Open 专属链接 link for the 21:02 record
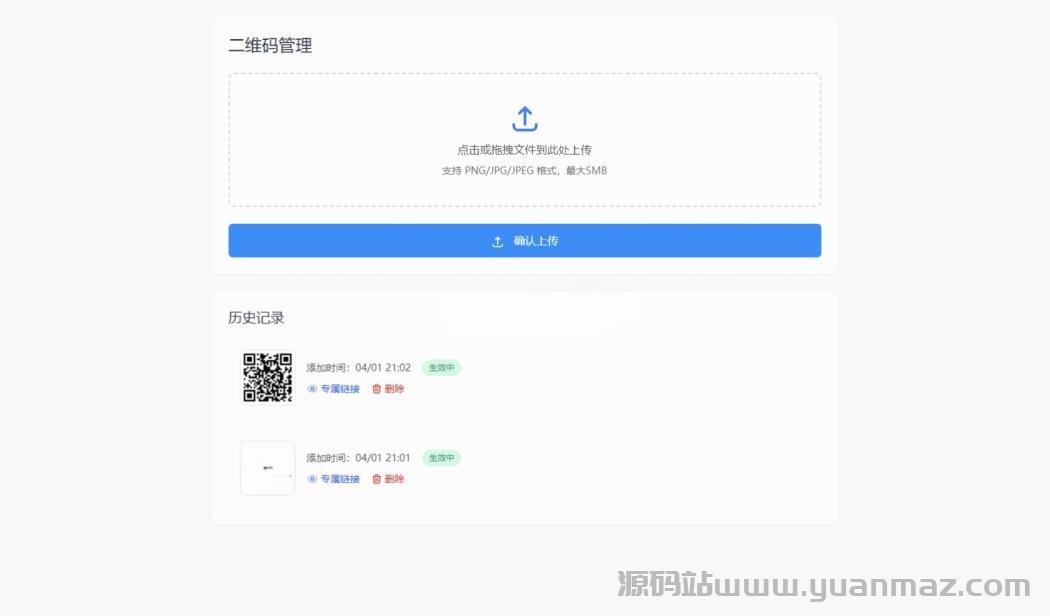Image resolution: width=1050 pixels, height=616 pixels. pos(340,389)
